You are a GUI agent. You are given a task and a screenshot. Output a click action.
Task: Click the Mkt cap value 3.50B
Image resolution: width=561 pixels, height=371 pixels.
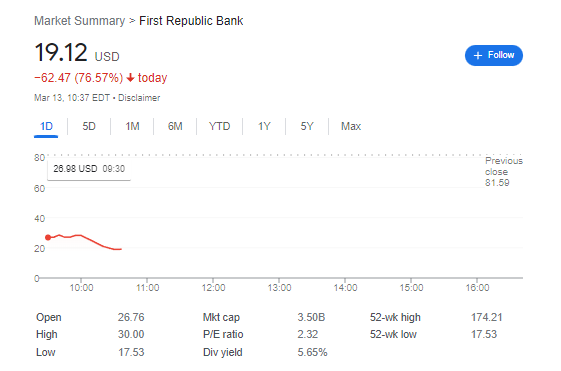click(311, 317)
